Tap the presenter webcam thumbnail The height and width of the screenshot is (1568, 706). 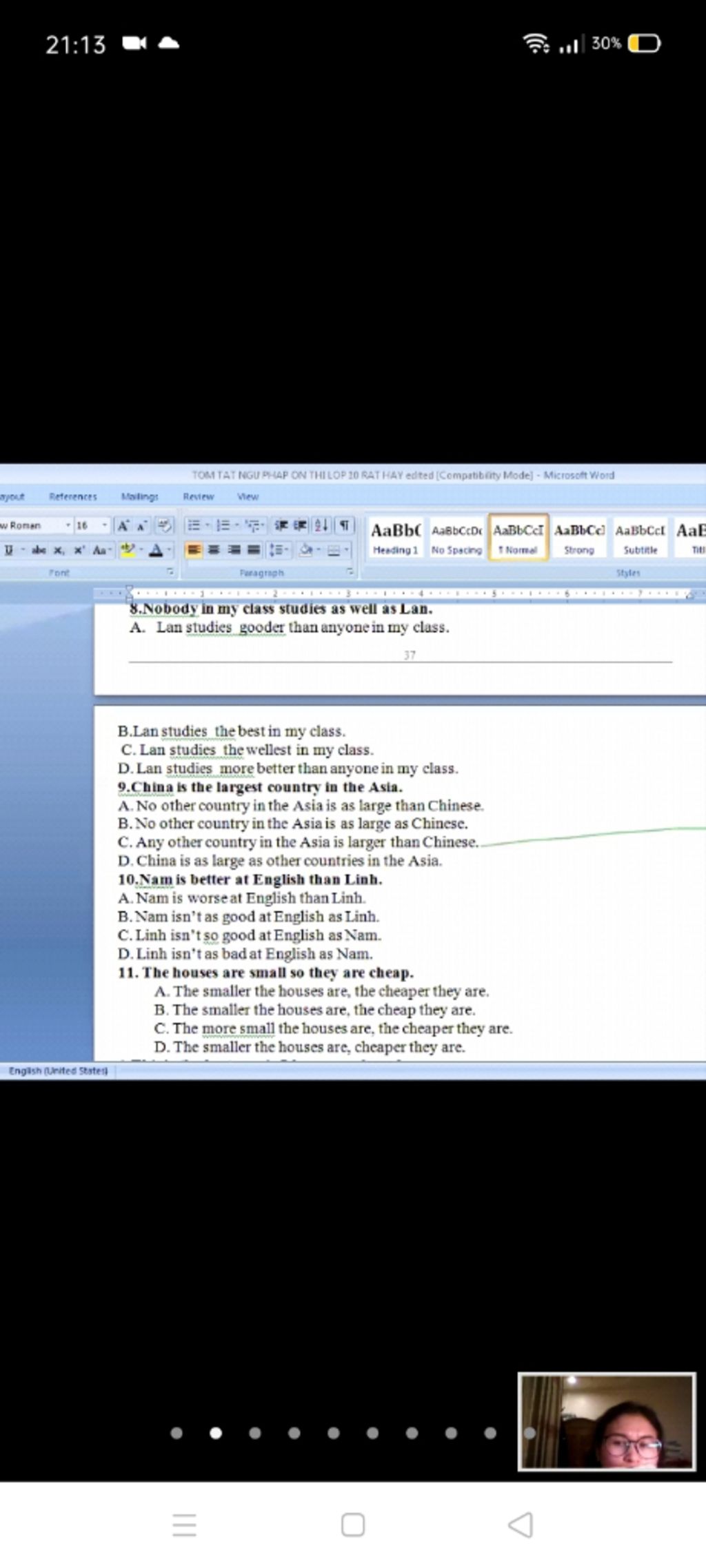click(x=607, y=1423)
